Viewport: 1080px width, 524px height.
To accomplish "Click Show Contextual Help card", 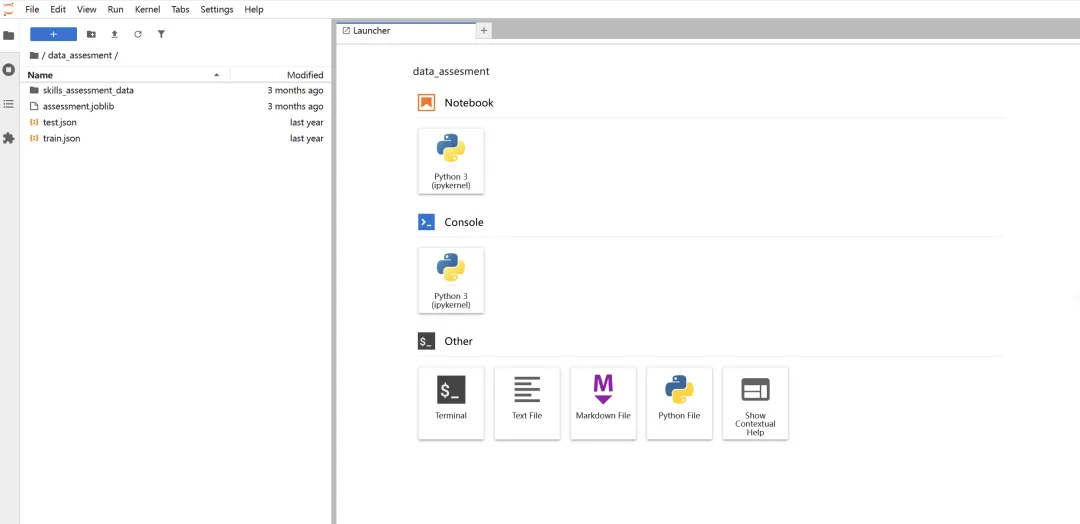I will 756,404.
